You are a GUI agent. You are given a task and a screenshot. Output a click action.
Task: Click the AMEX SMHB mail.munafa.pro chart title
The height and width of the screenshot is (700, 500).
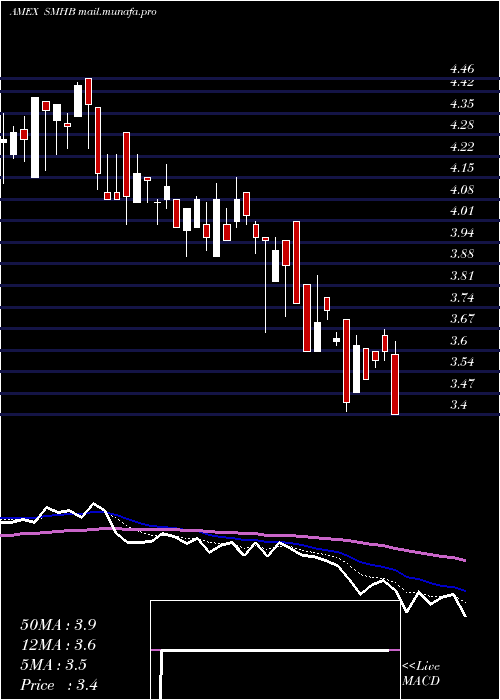83,12
